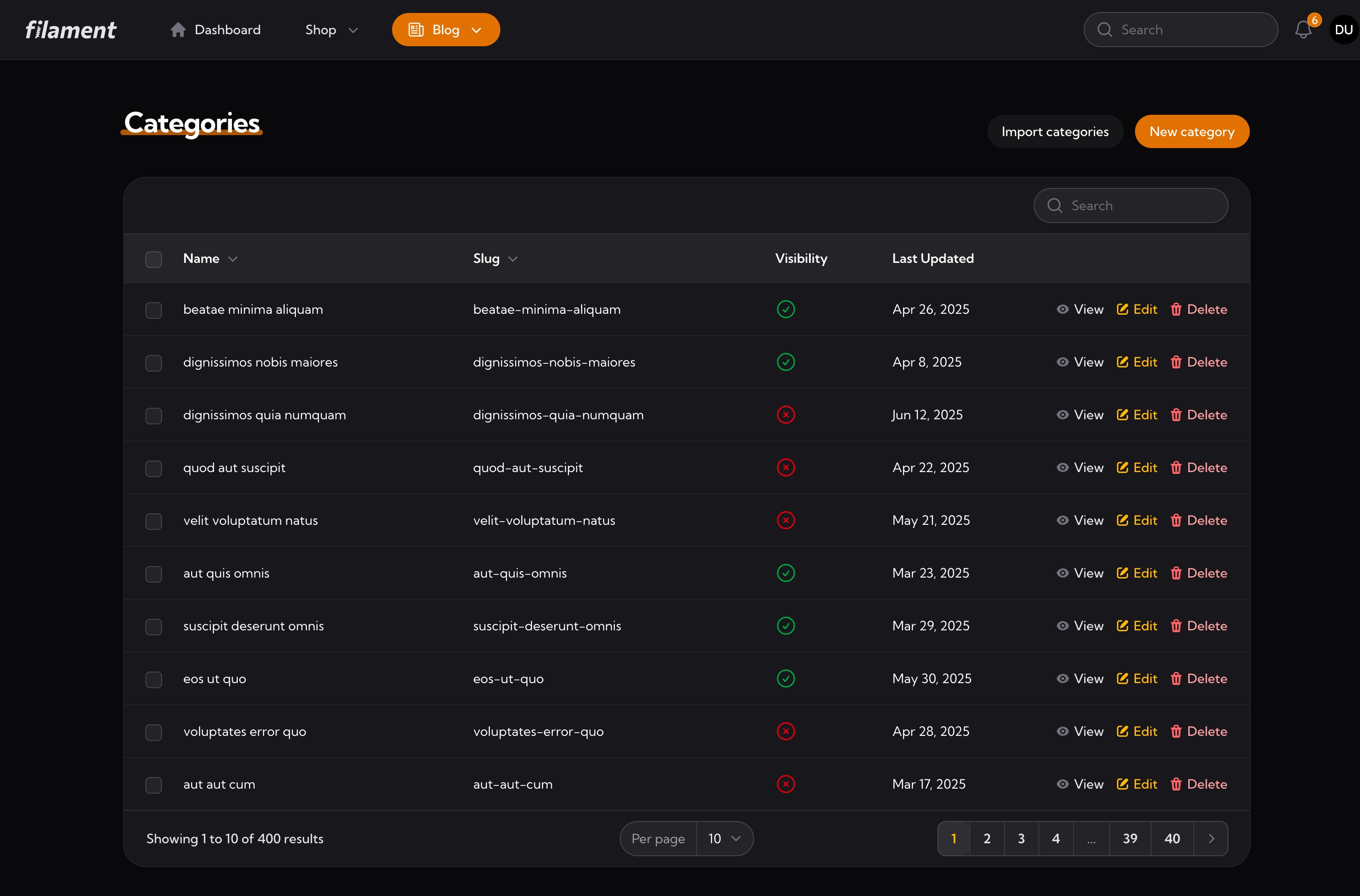Tick the aut quis omnis row checkbox
This screenshot has height=896, width=1360.
tap(154, 574)
